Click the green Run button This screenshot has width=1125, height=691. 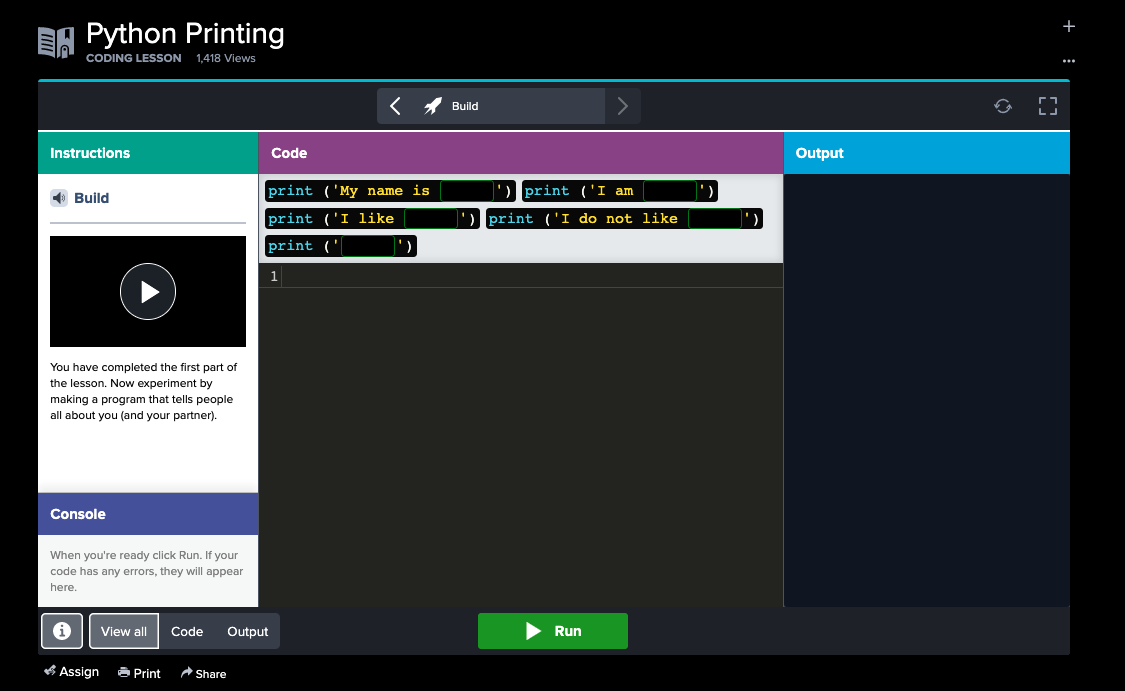coord(552,631)
